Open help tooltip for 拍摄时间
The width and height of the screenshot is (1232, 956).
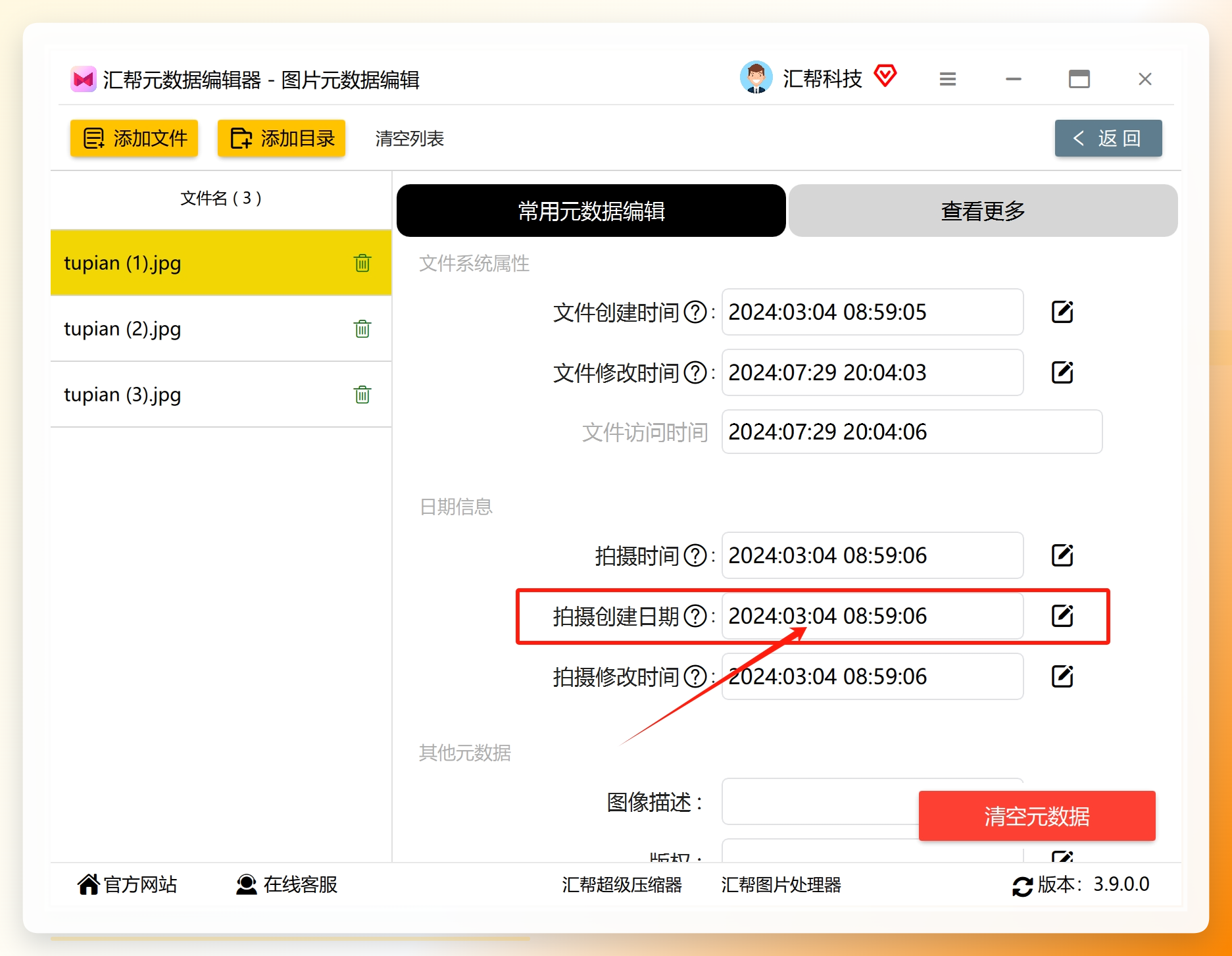point(695,555)
